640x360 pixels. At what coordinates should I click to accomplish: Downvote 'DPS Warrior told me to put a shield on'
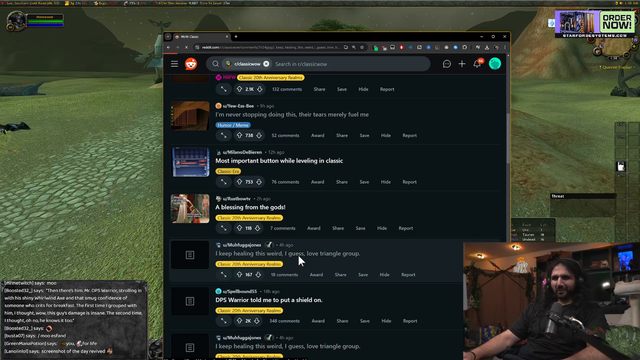point(257,321)
